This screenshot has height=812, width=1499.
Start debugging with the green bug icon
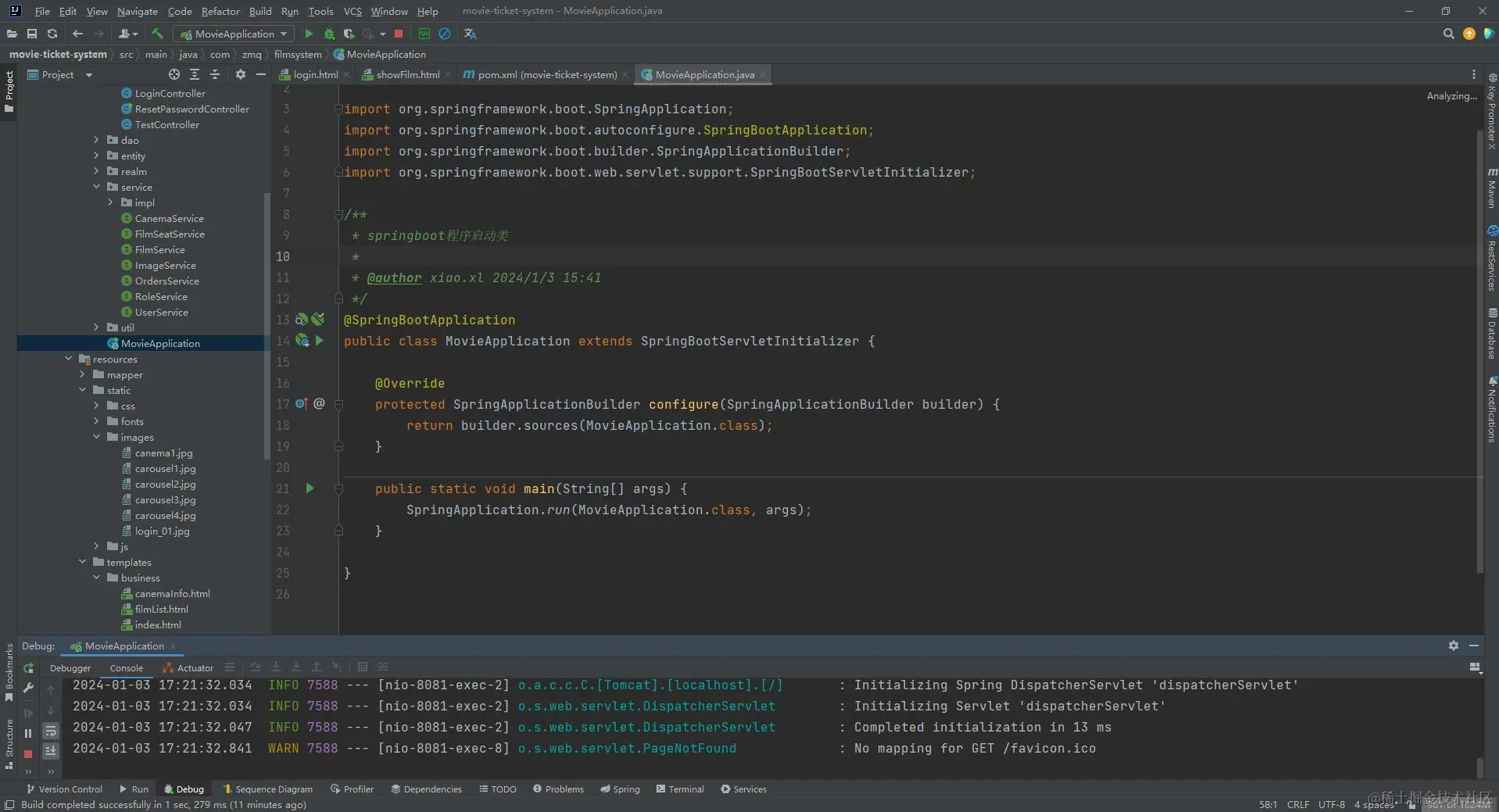point(329,34)
